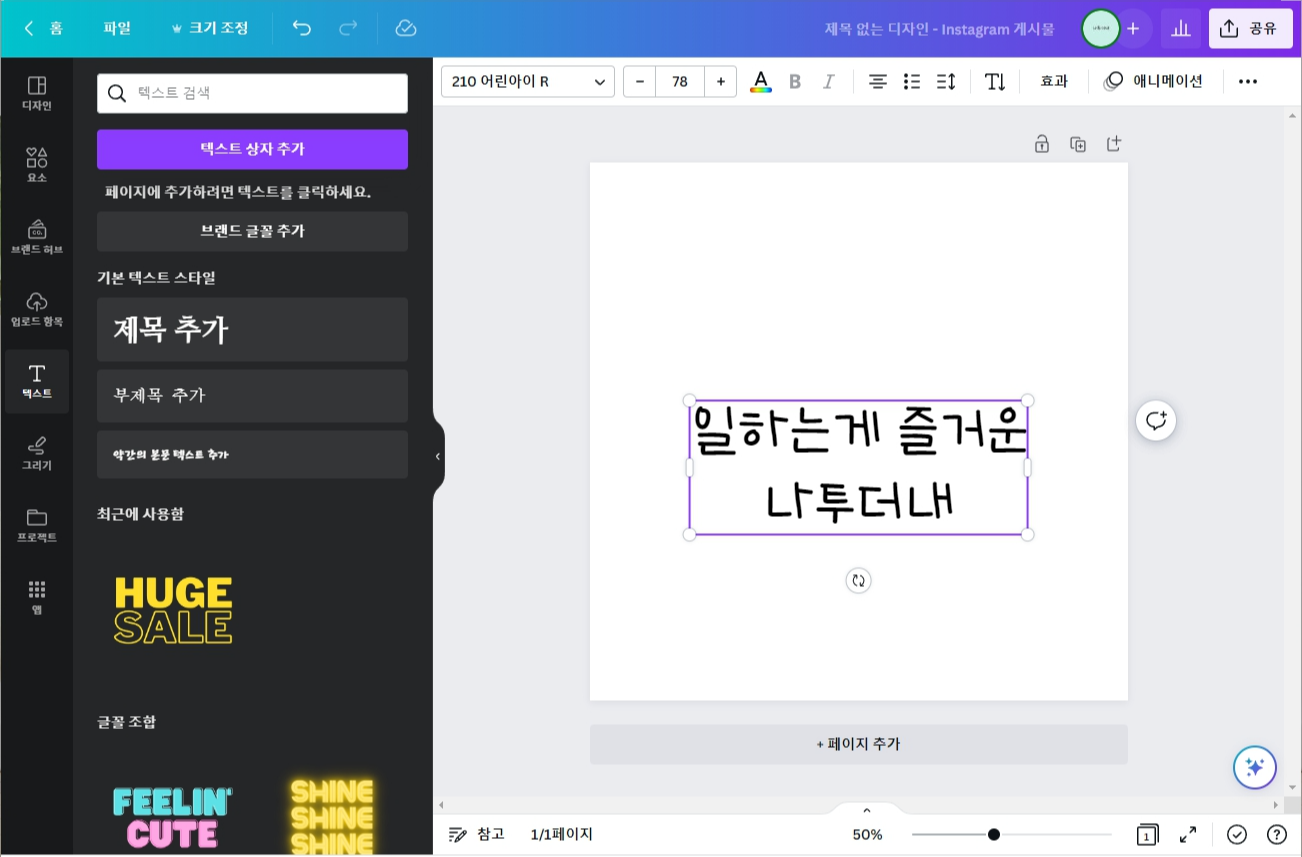Open 참고 notes

[477, 834]
